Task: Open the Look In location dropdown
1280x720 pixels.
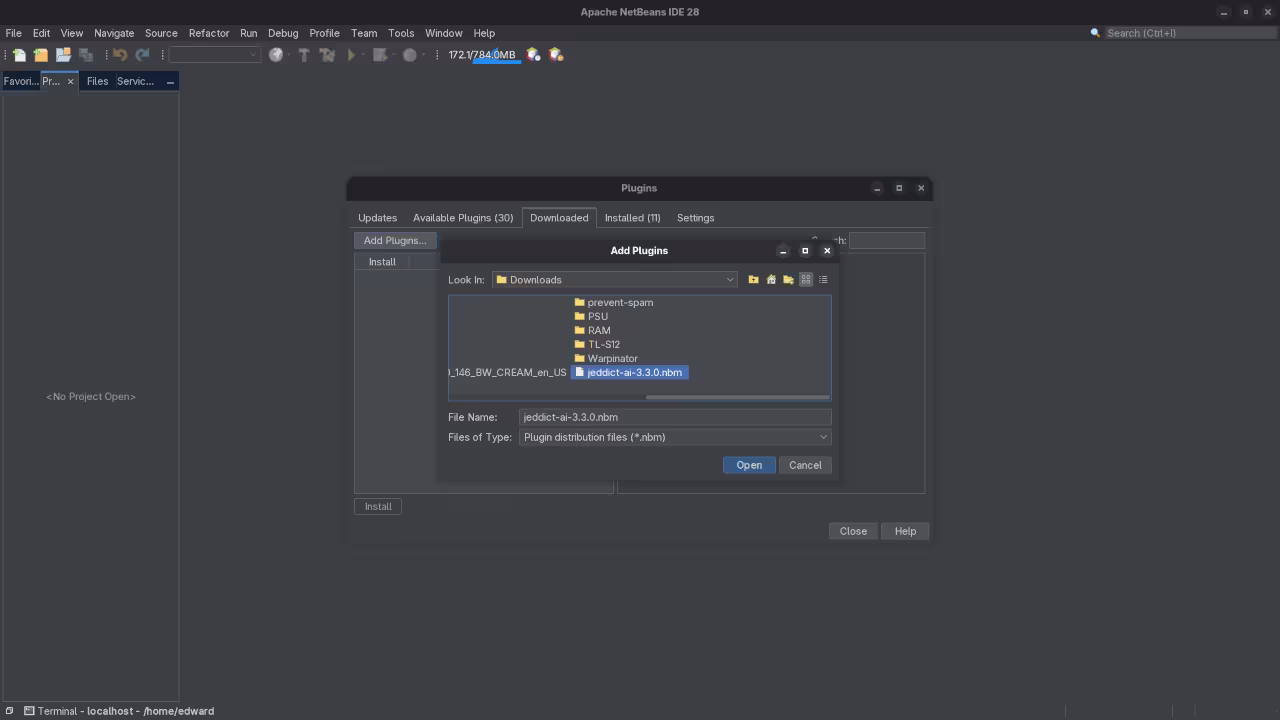Action: [729, 279]
